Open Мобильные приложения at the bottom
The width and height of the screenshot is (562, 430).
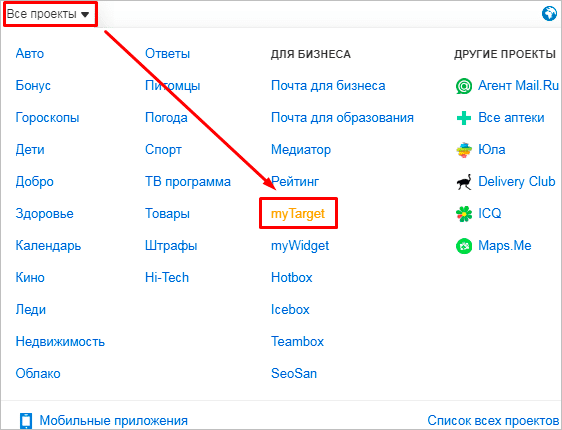pyautogui.click(x=114, y=421)
